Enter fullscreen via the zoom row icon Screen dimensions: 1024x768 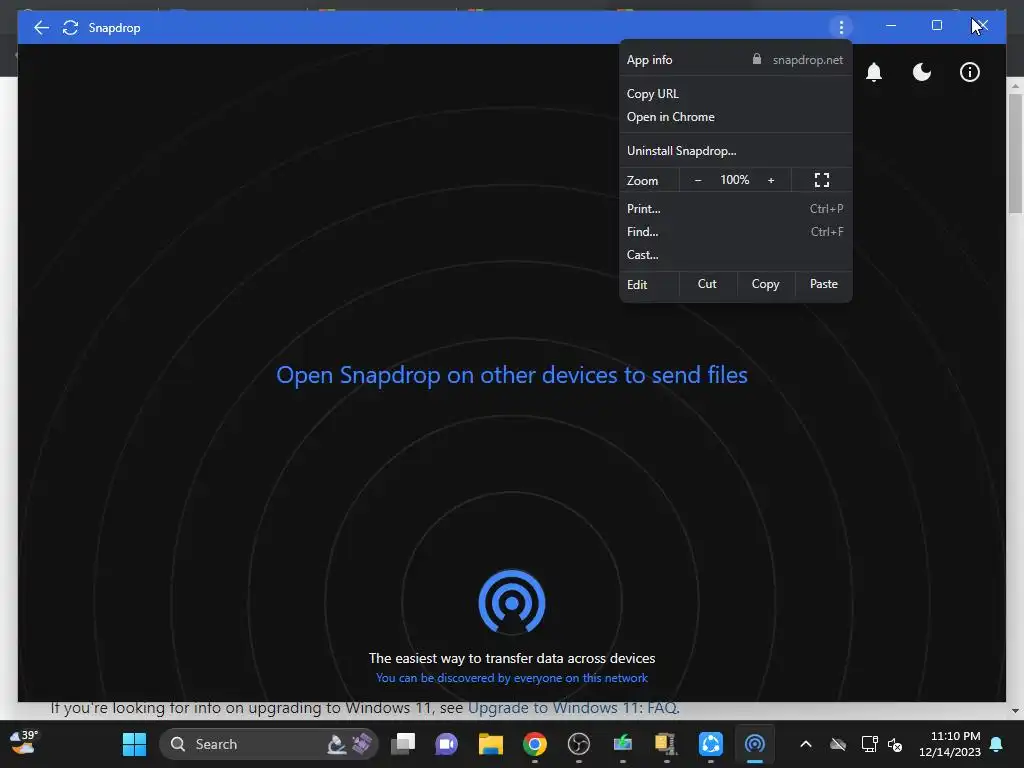pos(822,180)
